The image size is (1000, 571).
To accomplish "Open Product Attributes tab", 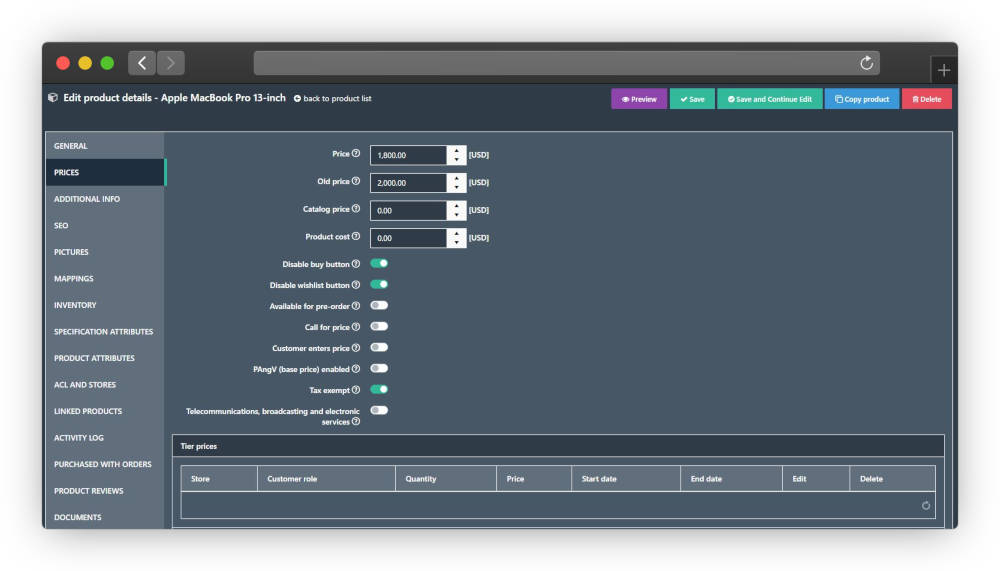I will click(x=105, y=358).
